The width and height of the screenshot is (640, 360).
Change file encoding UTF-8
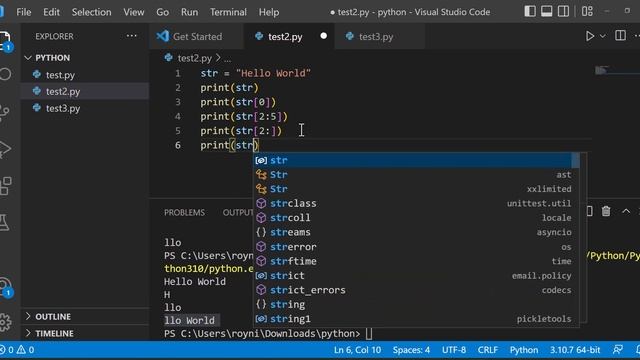[x=454, y=350]
